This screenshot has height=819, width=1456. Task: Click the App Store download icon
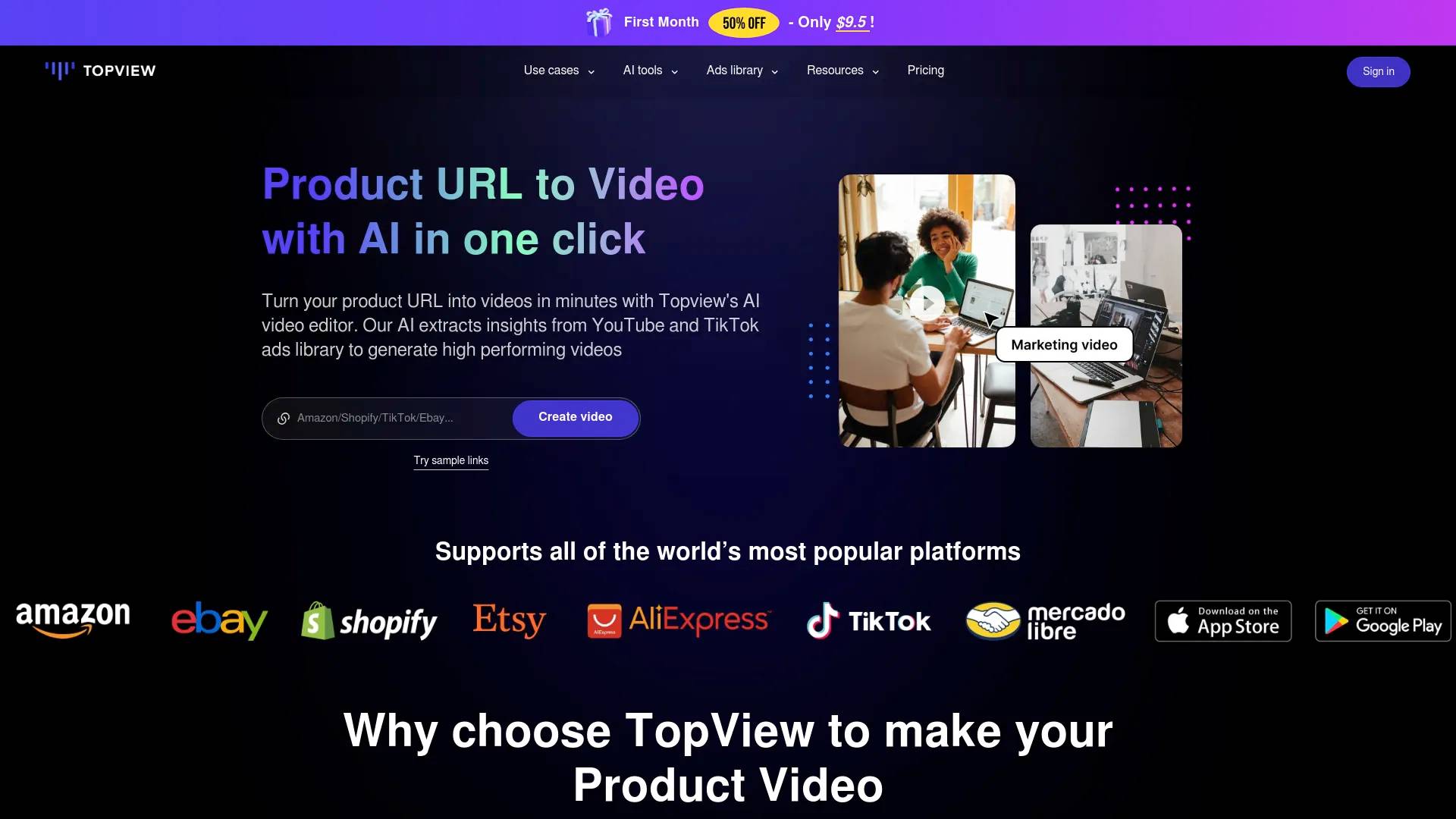1223,620
